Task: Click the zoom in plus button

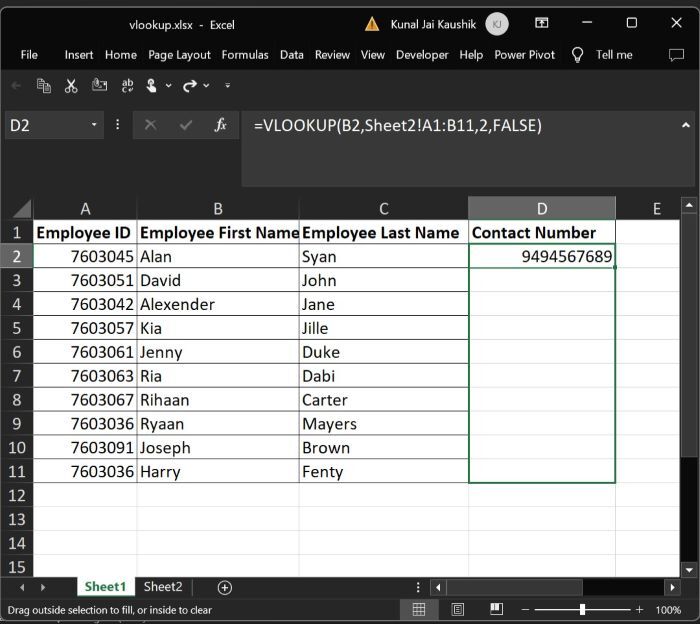Action: click(x=639, y=609)
